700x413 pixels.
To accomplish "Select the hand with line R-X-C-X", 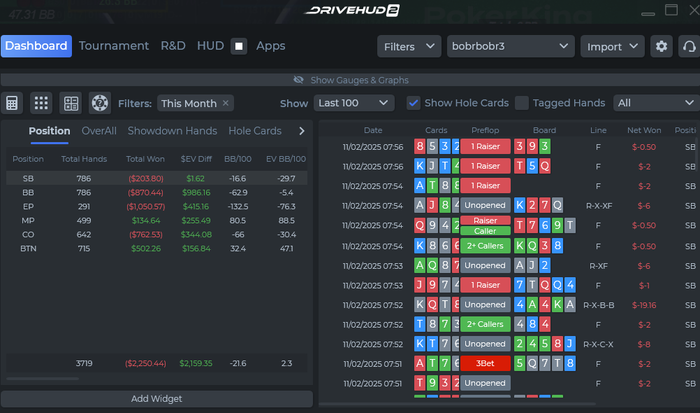I will click(x=509, y=344).
